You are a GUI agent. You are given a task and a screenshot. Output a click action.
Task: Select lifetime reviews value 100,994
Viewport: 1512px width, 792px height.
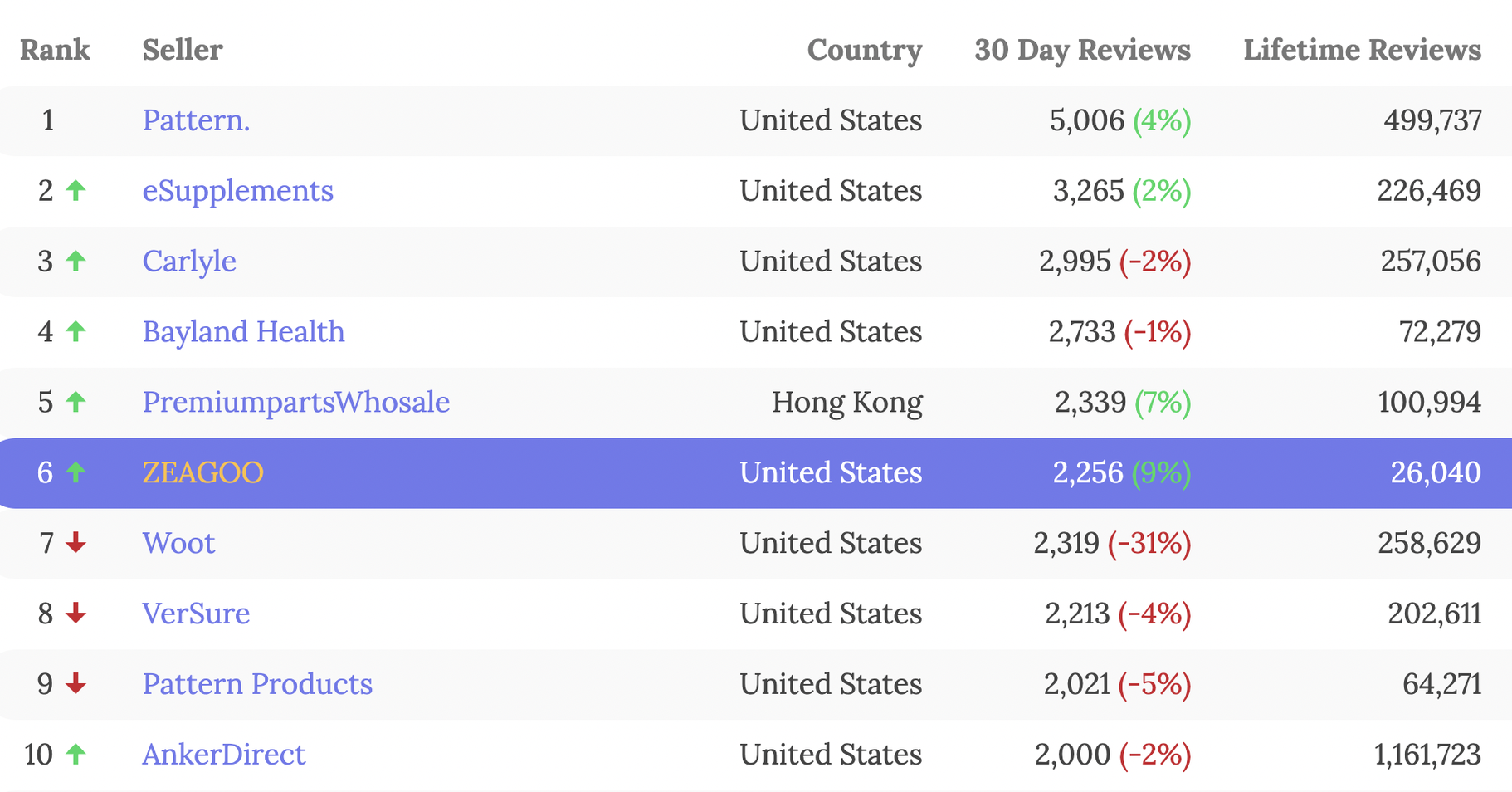[1429, 403]
